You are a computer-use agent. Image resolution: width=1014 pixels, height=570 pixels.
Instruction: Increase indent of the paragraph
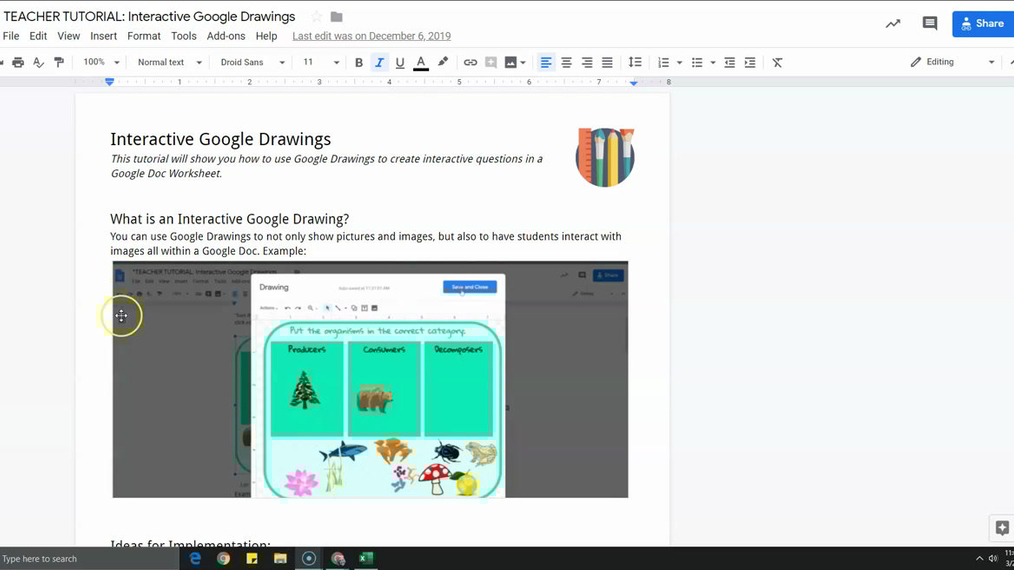750,62
